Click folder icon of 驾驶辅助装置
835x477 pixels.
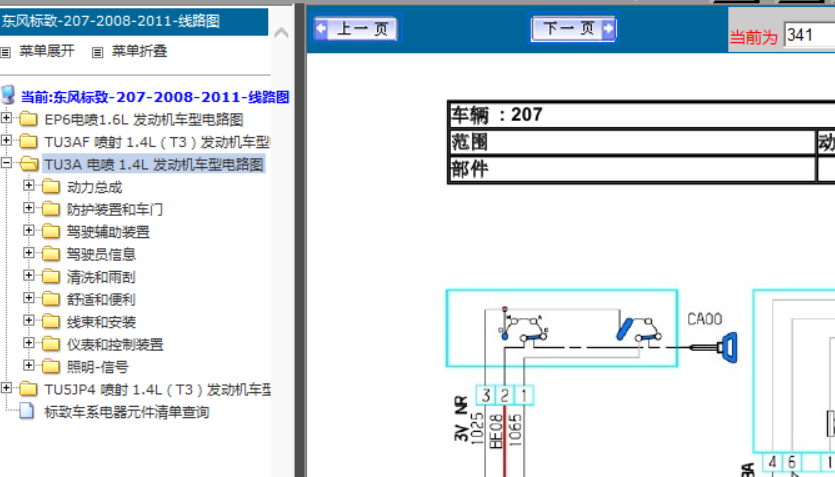point(51,231)
